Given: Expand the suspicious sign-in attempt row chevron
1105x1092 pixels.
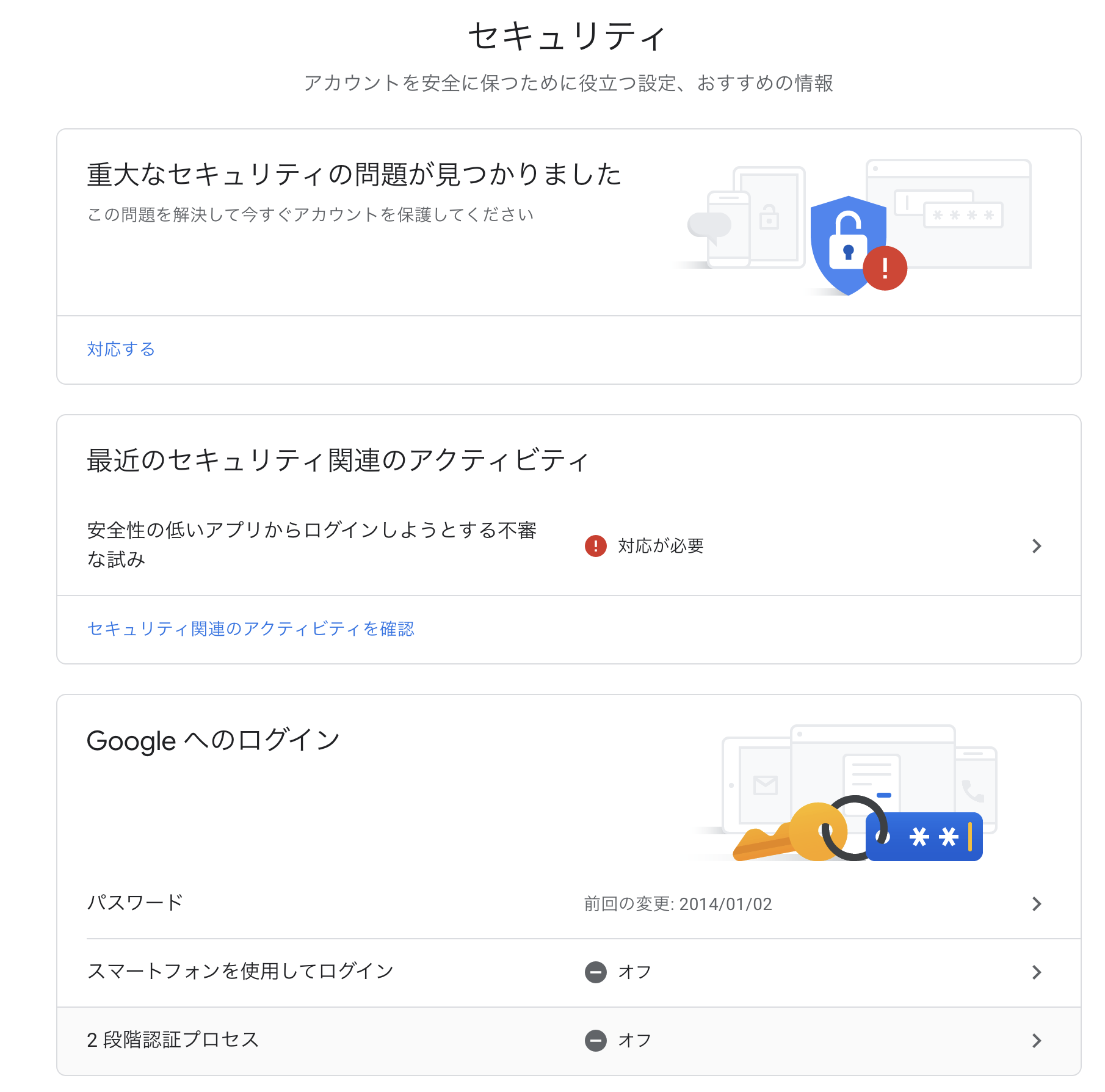Looking at the screenshot, I should (x=1037, y=546).
